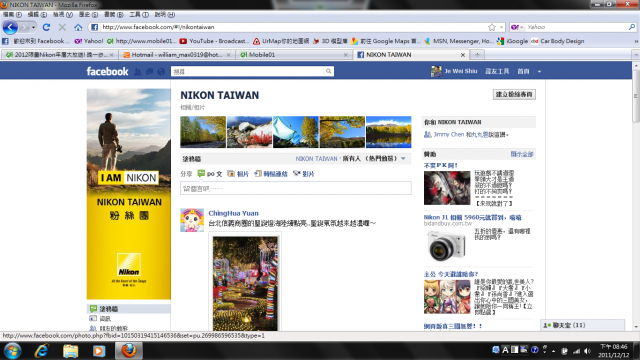Click the 首頁 home link in Facebook bar

click(523, 71)
